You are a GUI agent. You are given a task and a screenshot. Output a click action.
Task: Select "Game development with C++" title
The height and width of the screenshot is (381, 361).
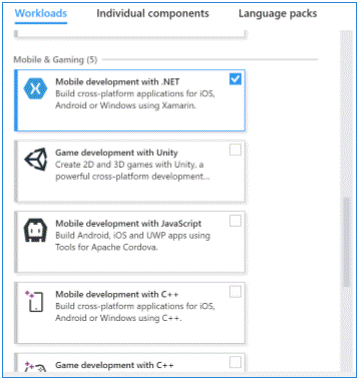tap(114, 365)
